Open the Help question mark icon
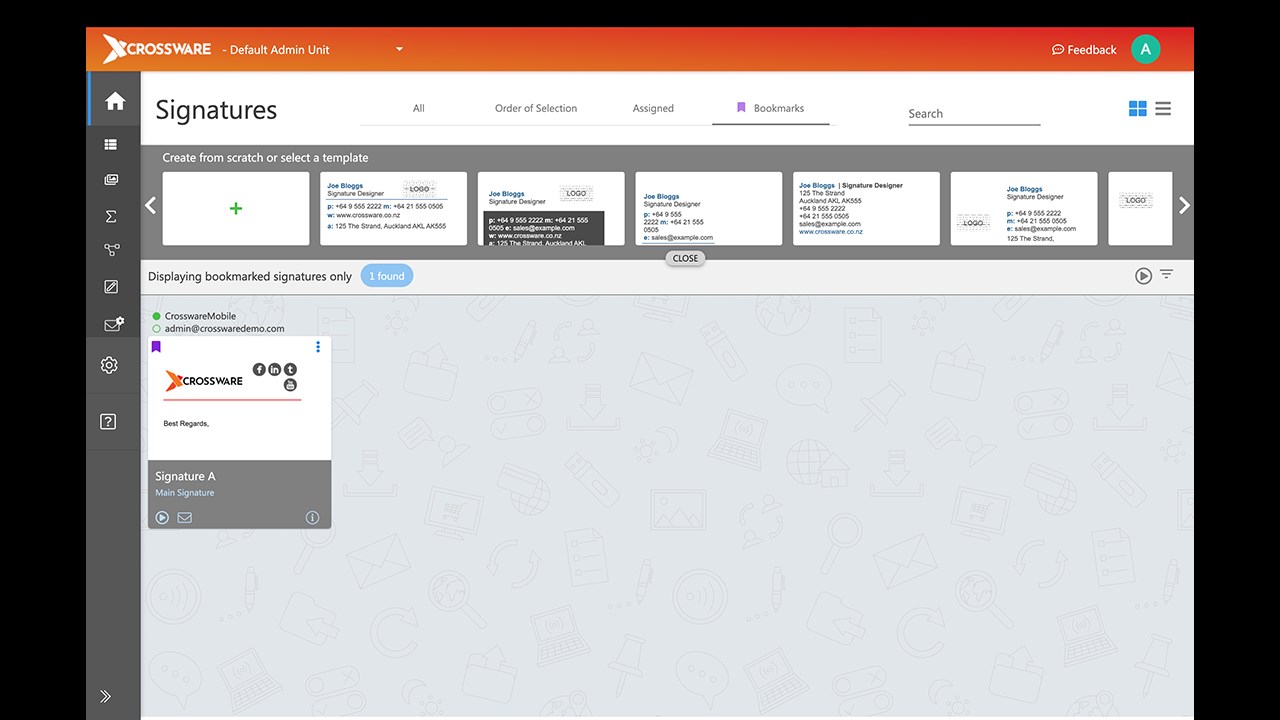 (109, 422)
